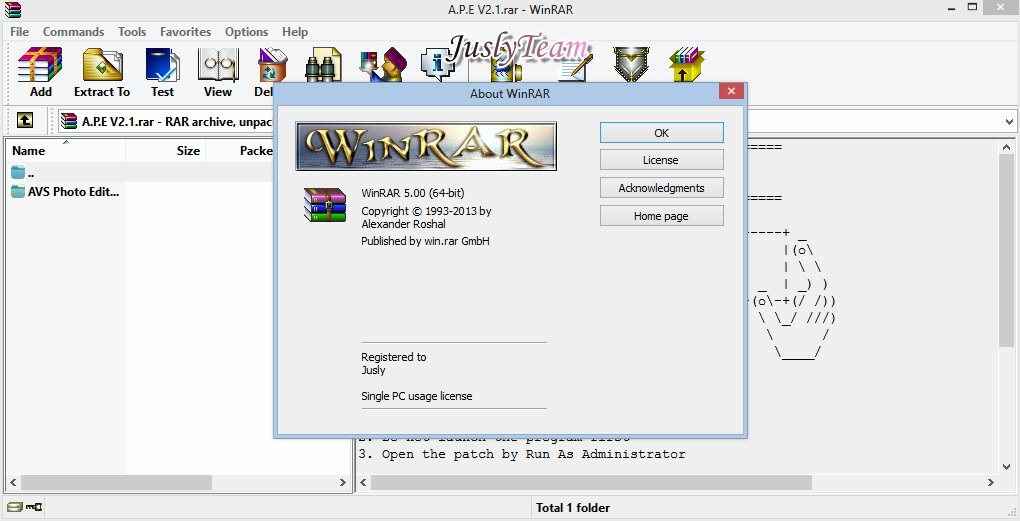Click the License button
This screenshot has width=1020, height=521.
pos(662,160)
